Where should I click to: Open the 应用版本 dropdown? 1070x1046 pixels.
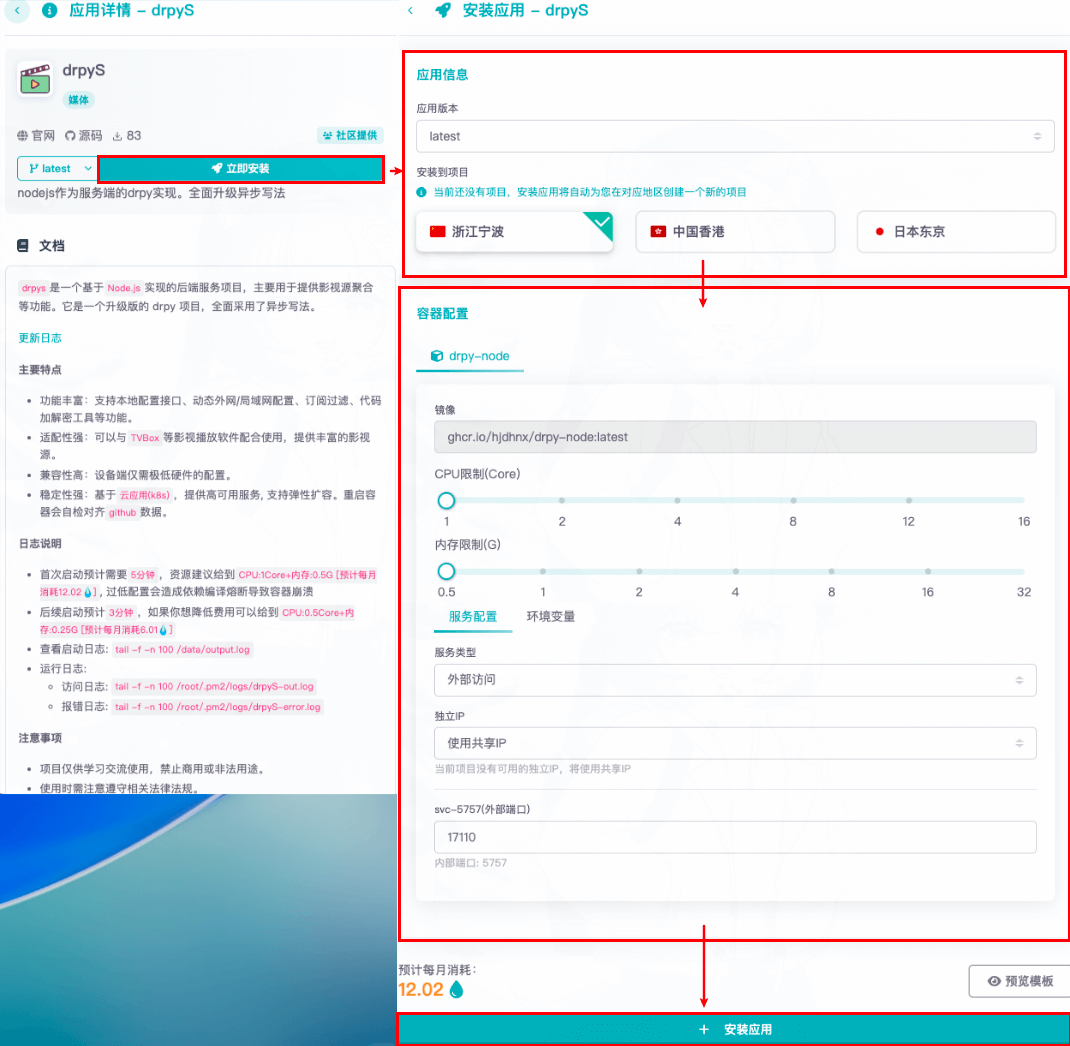735,136
